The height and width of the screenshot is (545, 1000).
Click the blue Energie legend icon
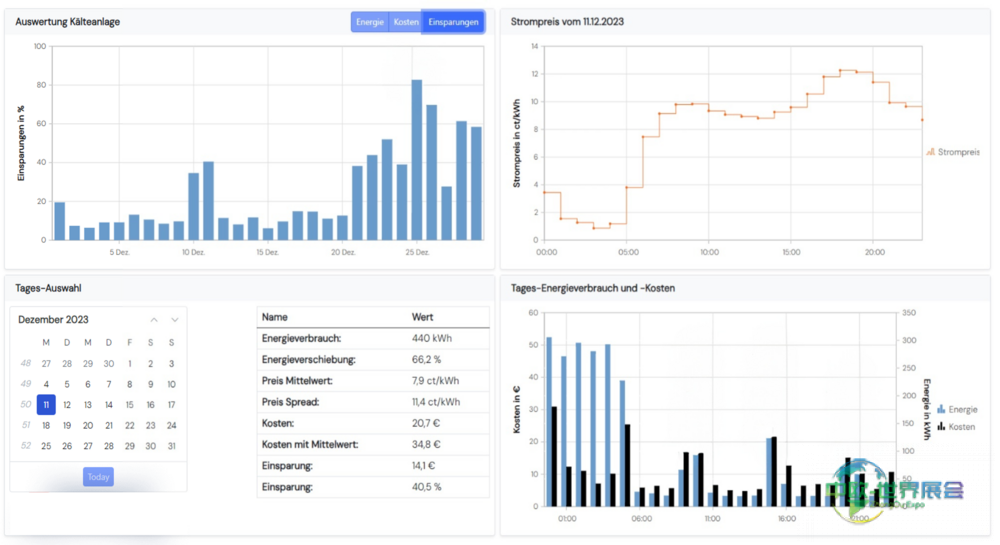[941, 409]
